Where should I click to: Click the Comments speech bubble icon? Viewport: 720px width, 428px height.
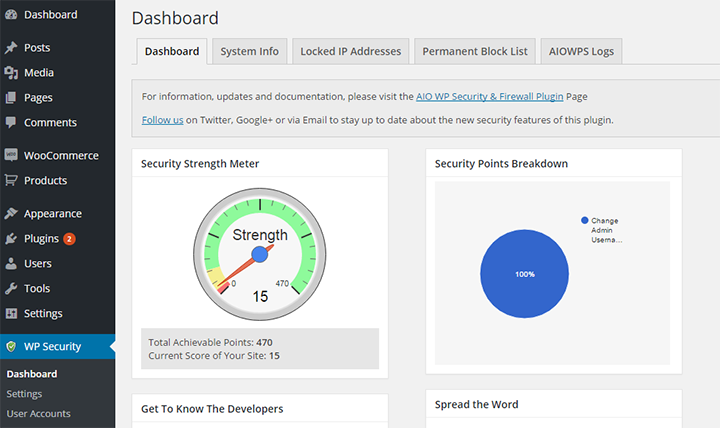point(11,122)
